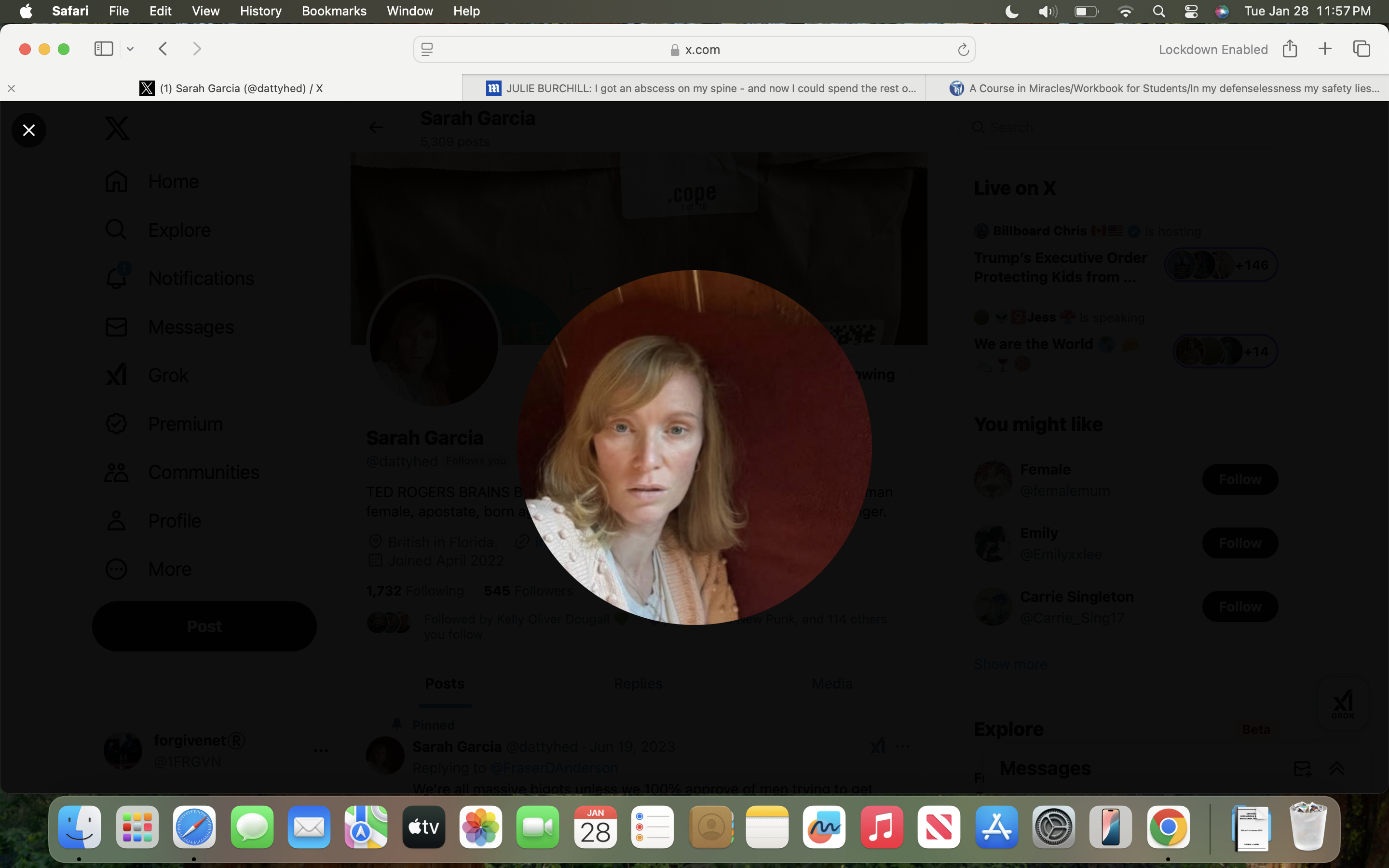Show the tab overview
This screenshot has height=868, width=1389.
1362,49
